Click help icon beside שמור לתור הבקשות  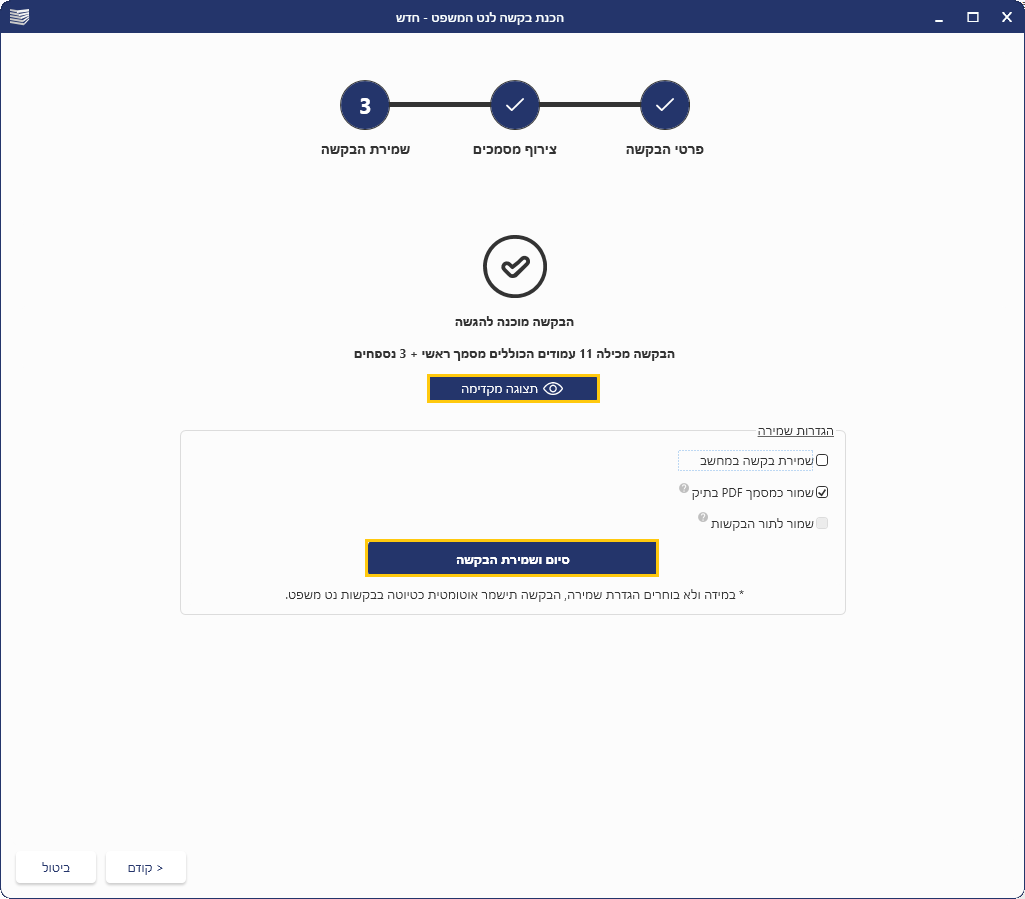tap(703, 518)
